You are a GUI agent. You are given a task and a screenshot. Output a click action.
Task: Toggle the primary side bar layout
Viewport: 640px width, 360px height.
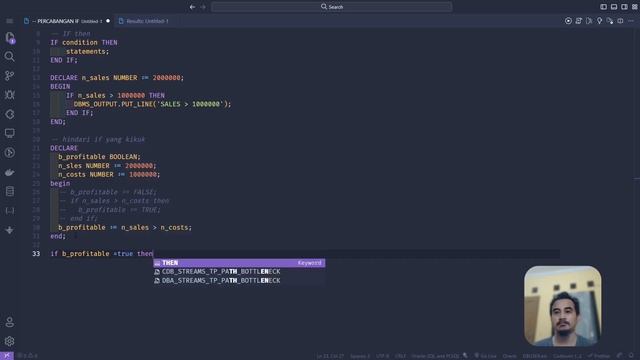[603, 7]
